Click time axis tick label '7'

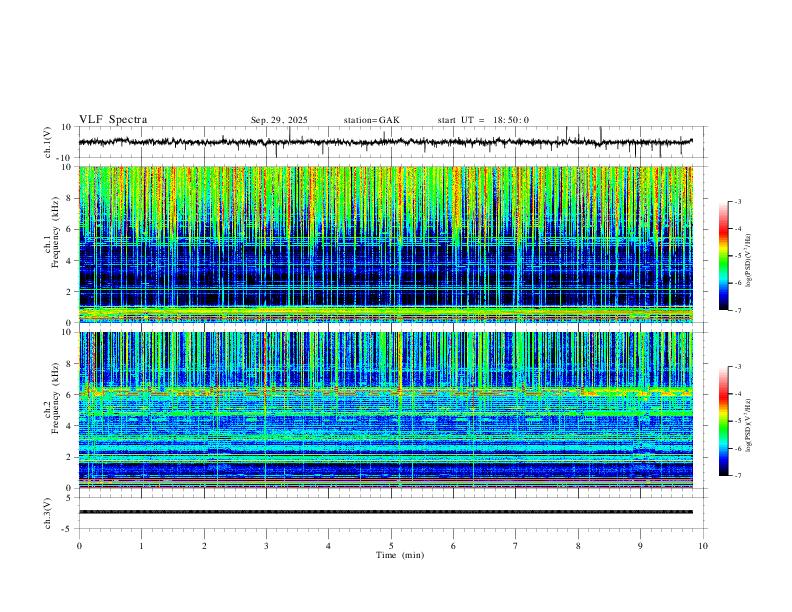point(516,546)
